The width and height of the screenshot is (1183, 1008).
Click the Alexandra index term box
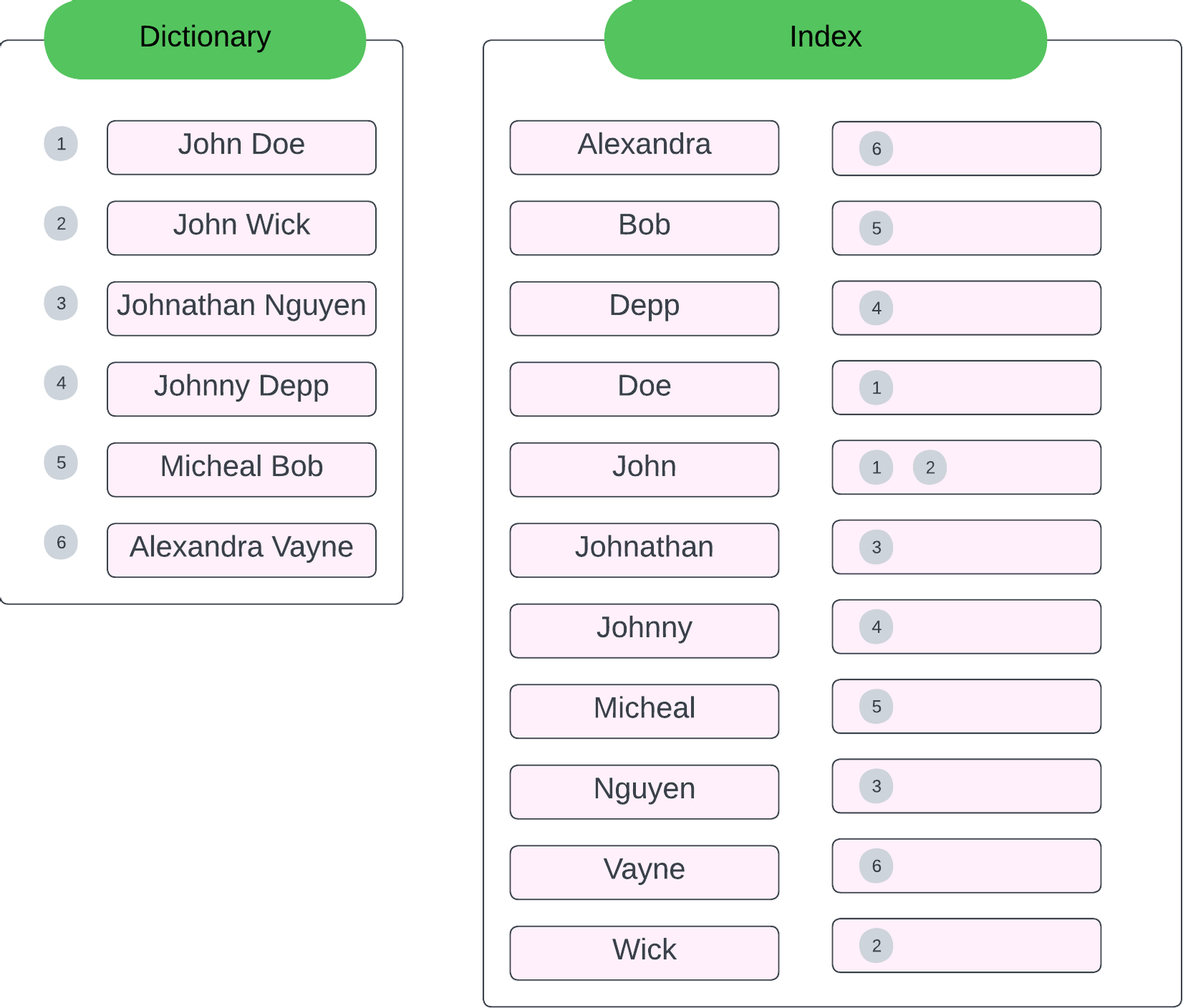pos(644,148)
